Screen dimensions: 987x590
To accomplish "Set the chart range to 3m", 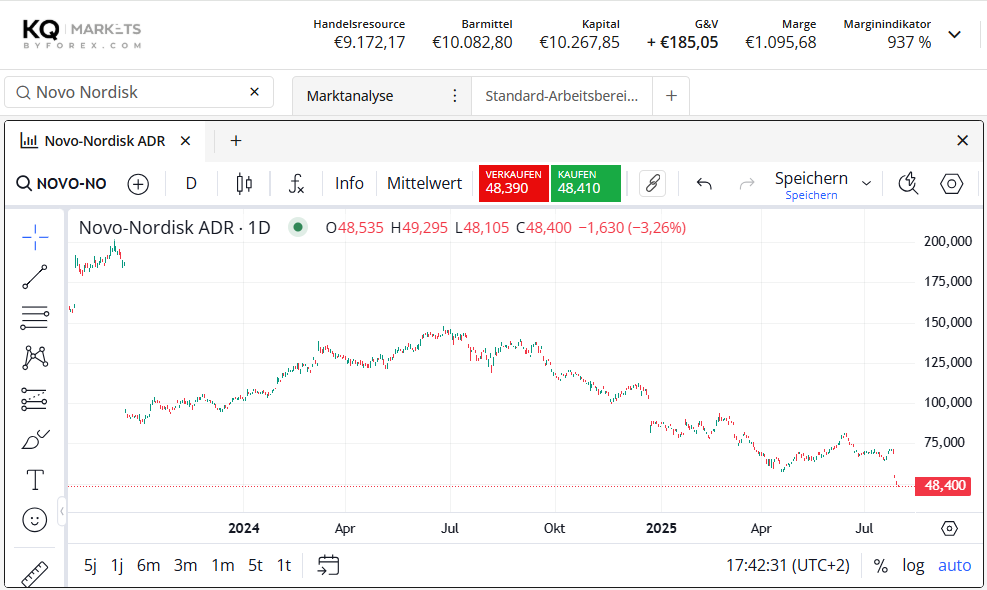I will [x=186, y=565].
